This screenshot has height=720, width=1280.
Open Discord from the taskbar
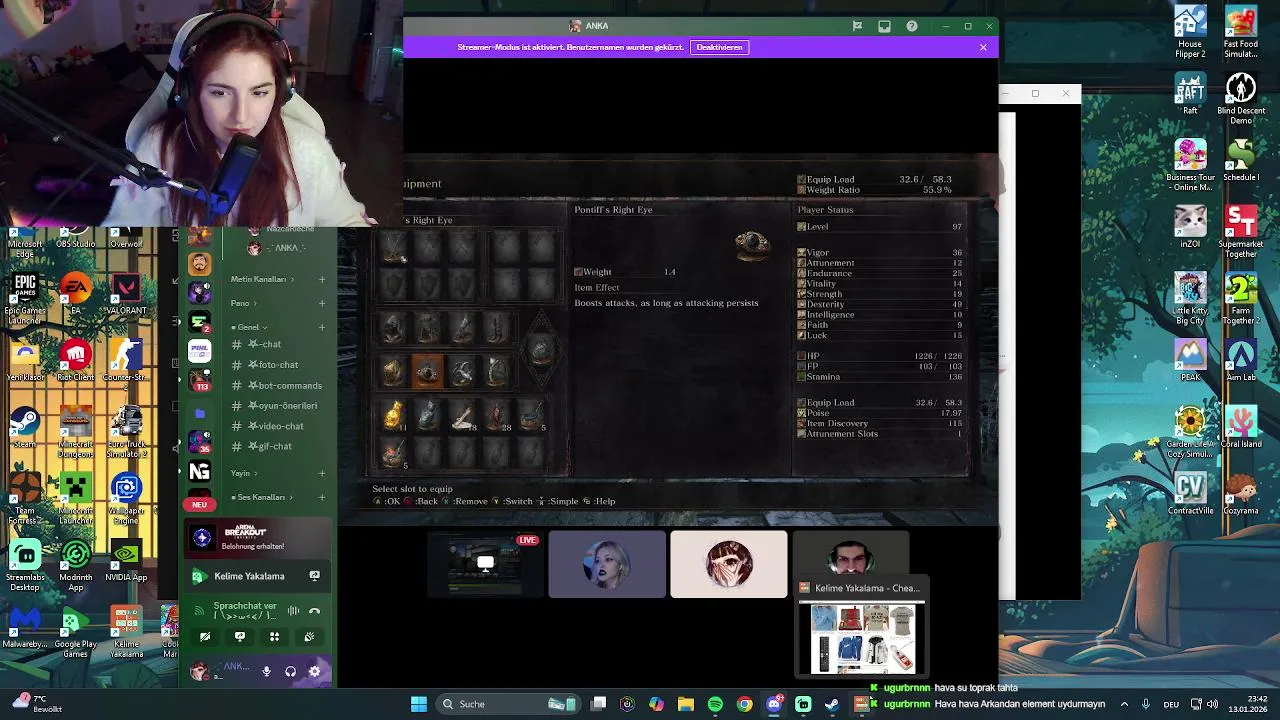[774, 704]
